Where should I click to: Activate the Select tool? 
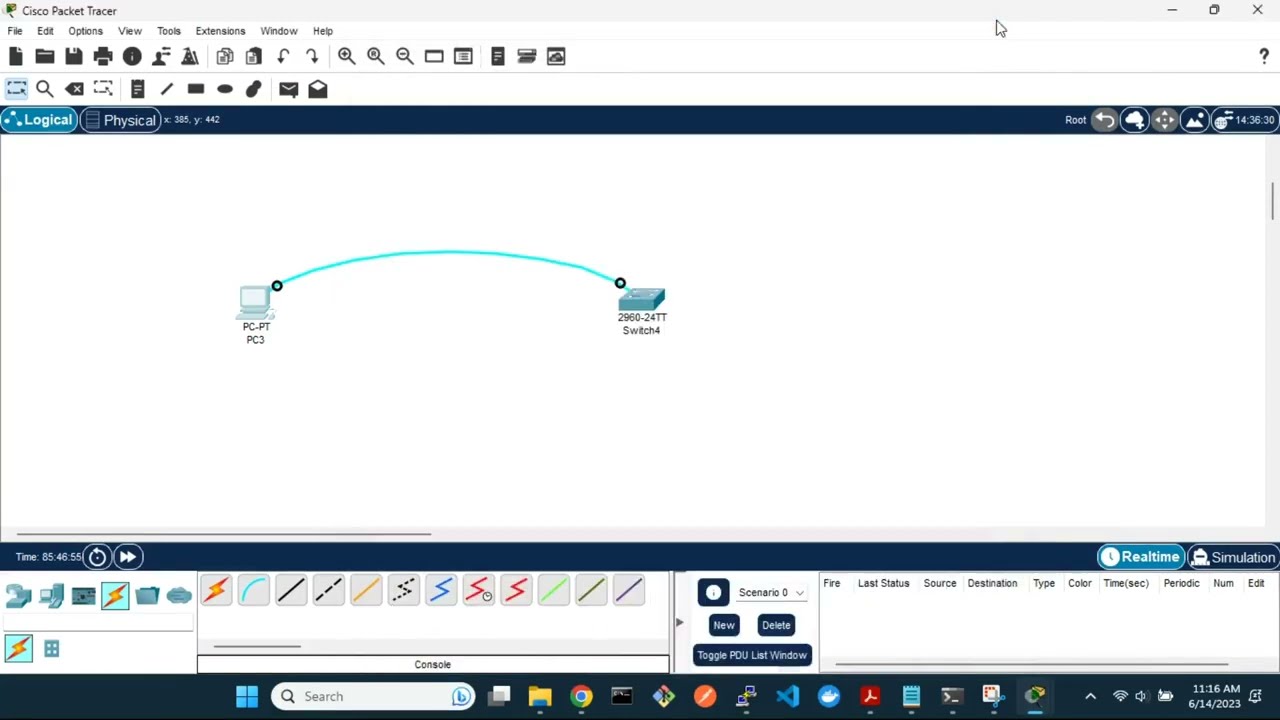[16, 89]
